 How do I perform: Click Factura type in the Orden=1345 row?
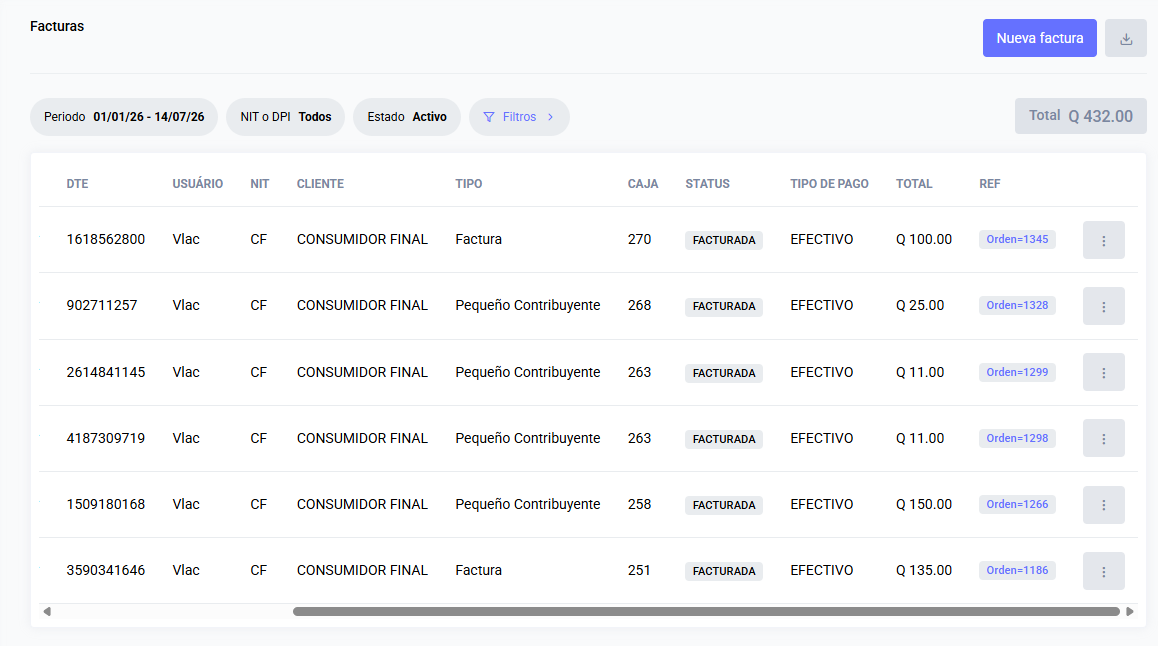tap(479, 239)
